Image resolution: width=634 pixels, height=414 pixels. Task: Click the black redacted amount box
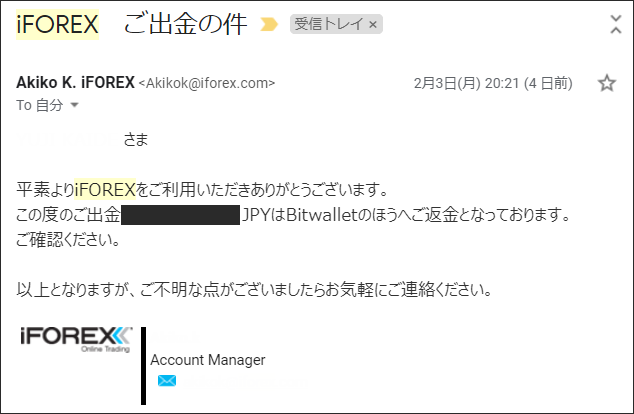coord(180,215)
